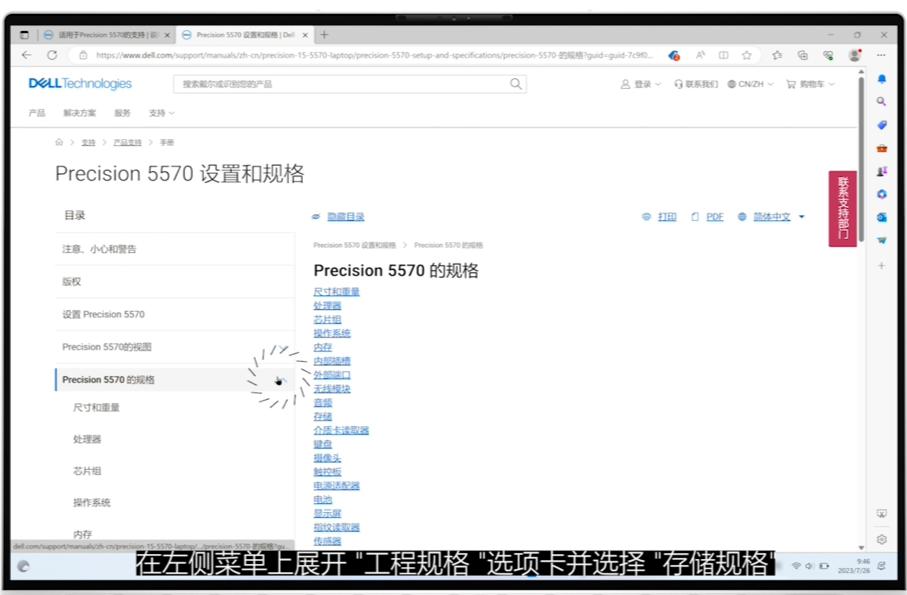Customize the sidebar with the plus icon
The height and width of the screenshot is (595, 907).
click(x=881, y=264)
